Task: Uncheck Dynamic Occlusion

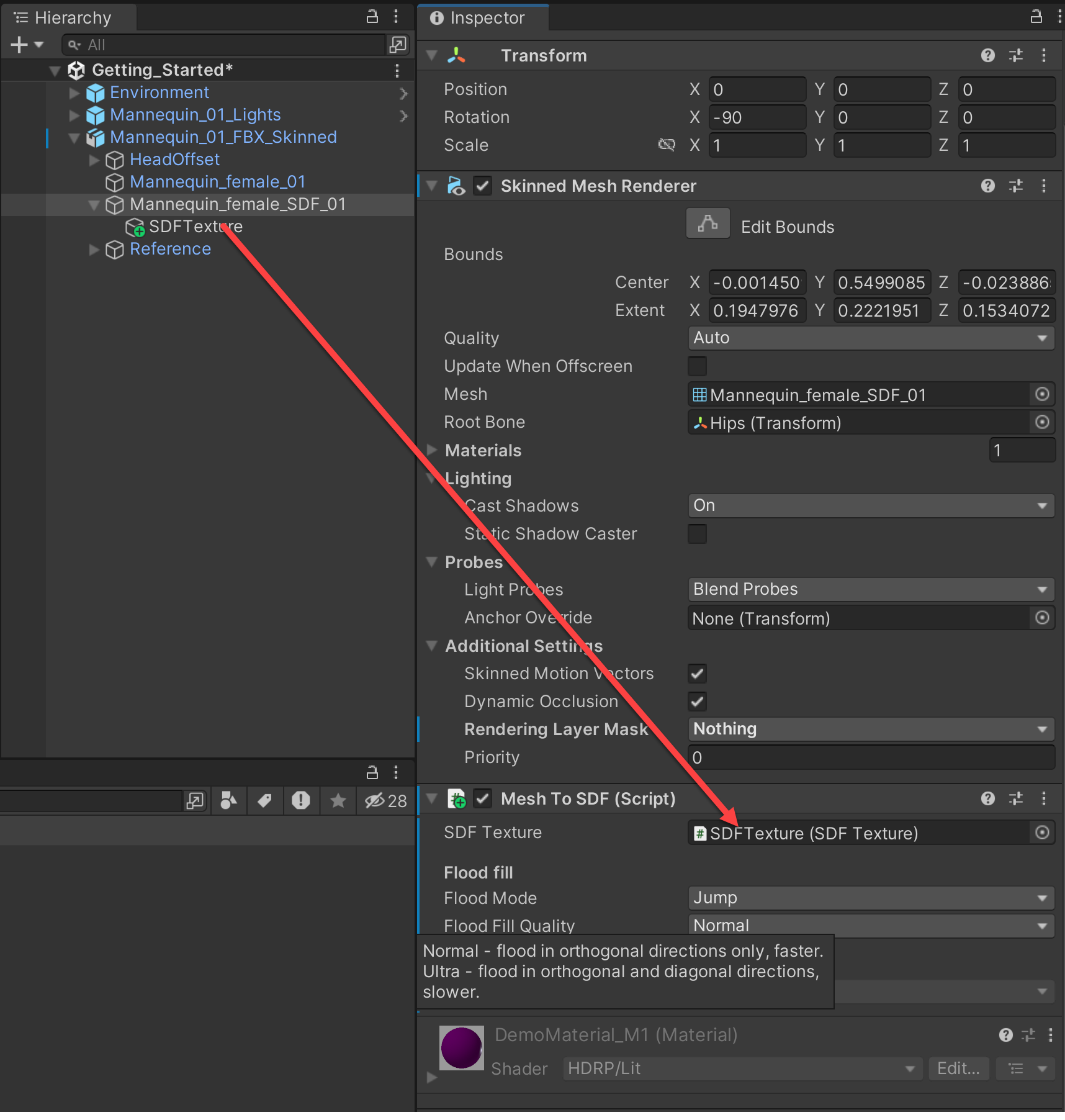Action: tap(697, 702)
